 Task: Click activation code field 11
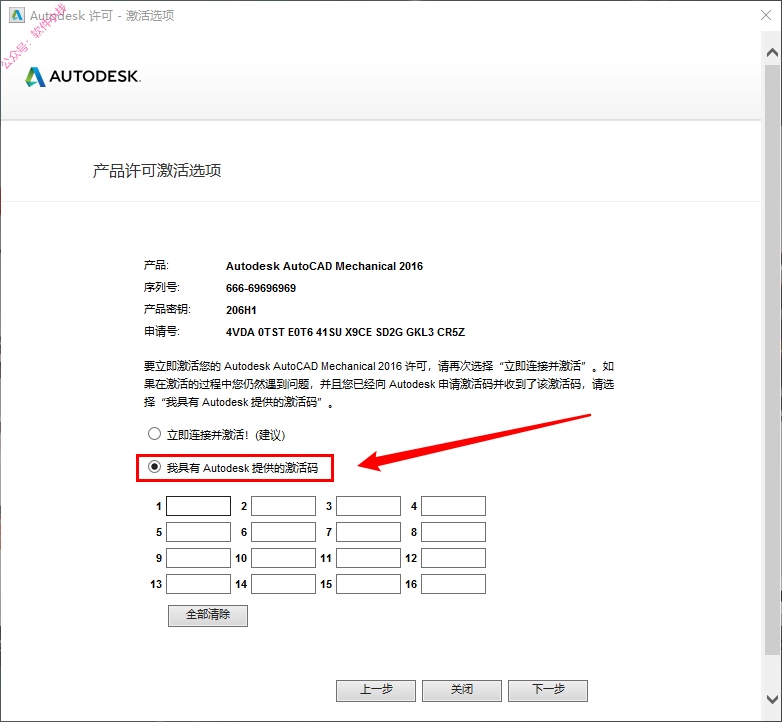pos(369,558)
